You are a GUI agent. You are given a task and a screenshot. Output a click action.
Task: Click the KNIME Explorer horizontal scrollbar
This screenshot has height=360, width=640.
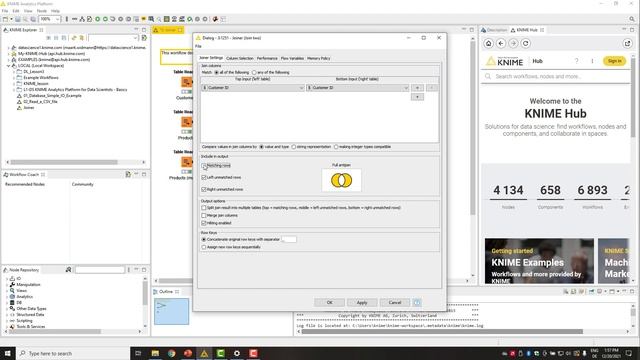pos(64,162)
